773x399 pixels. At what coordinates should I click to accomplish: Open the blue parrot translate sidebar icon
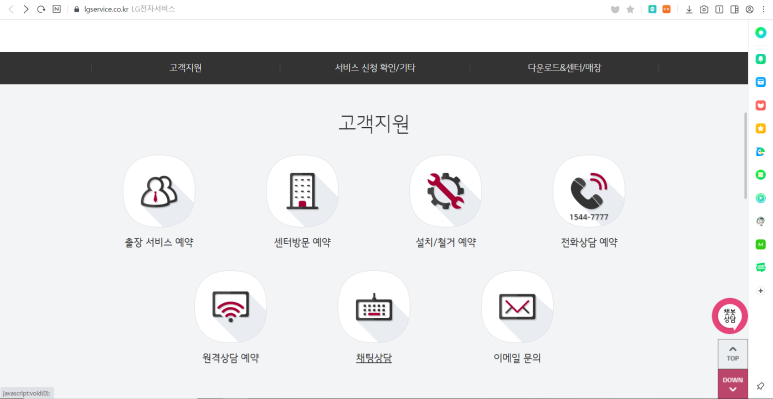click(x=761, y=152)
